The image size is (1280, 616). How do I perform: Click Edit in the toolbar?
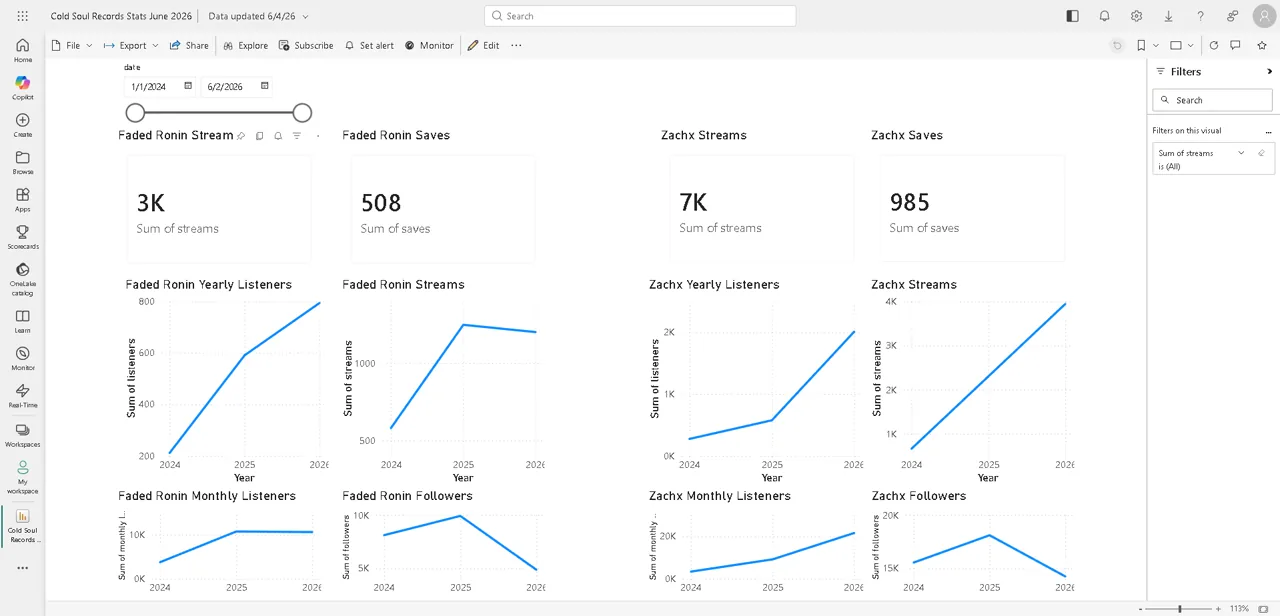483,45
